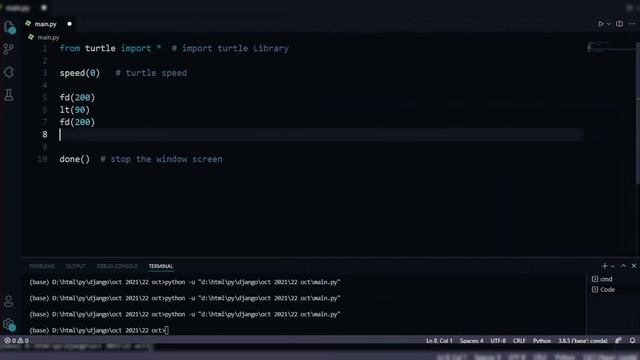Open the Extensions view

9,72
